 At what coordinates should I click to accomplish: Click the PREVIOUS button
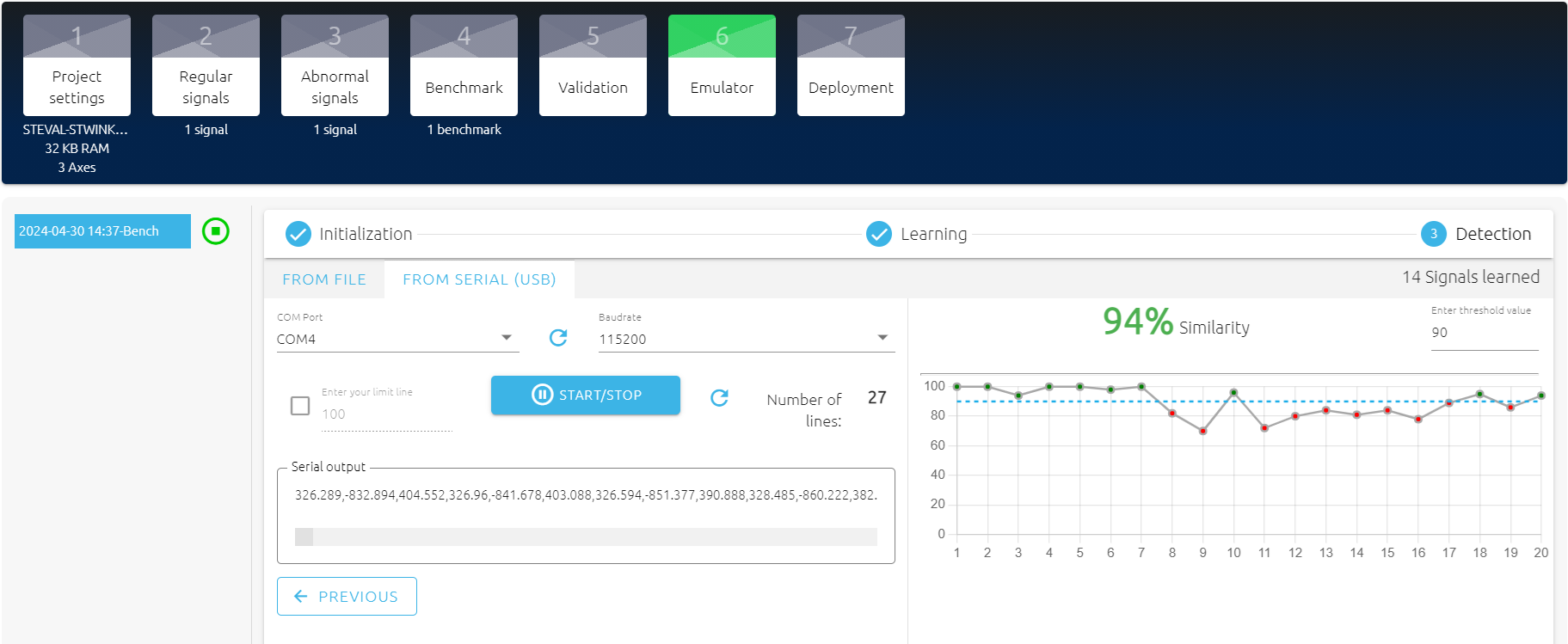[x=347, y=597]
